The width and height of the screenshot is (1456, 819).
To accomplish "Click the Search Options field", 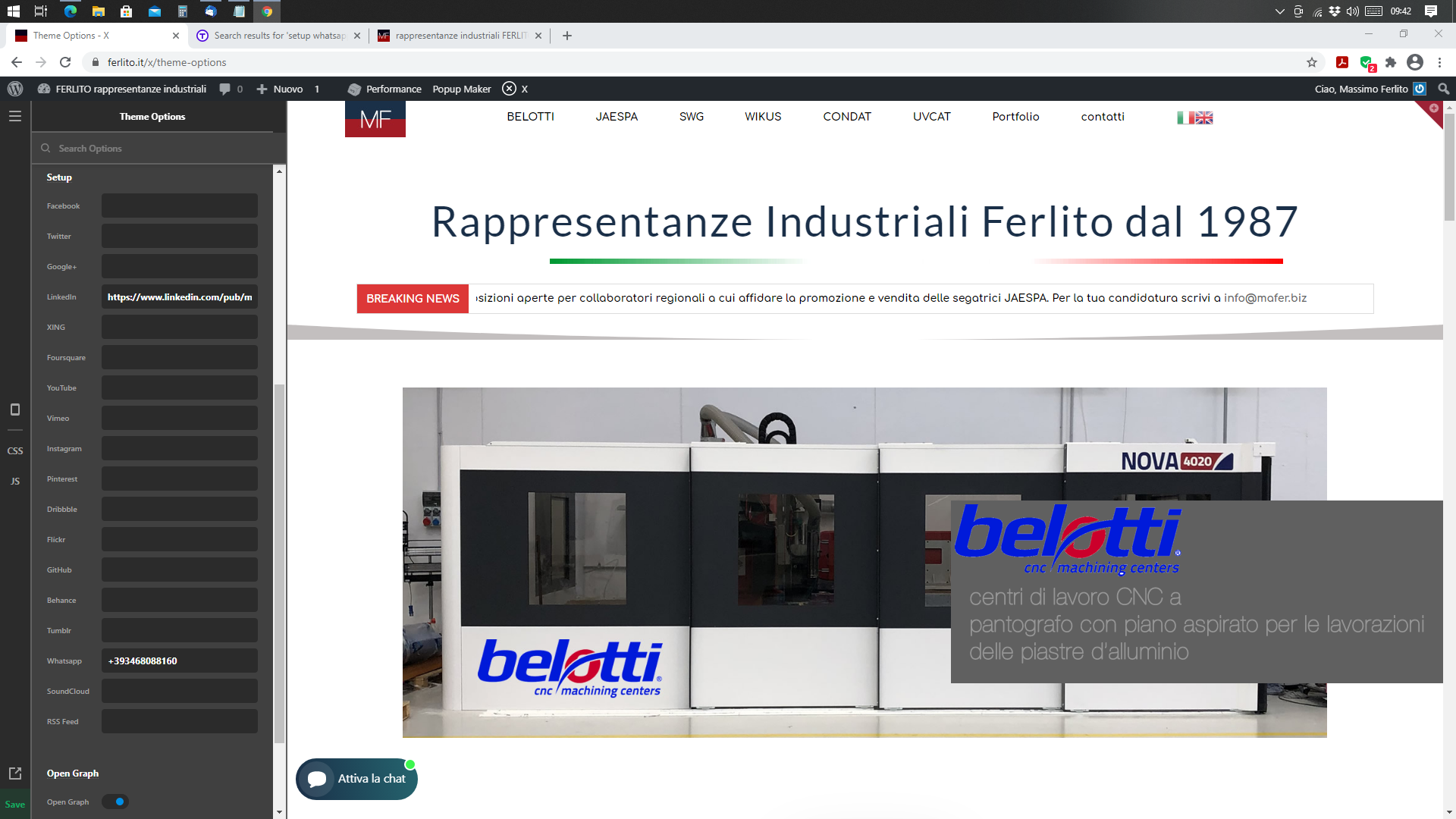I will coord(158,149).
